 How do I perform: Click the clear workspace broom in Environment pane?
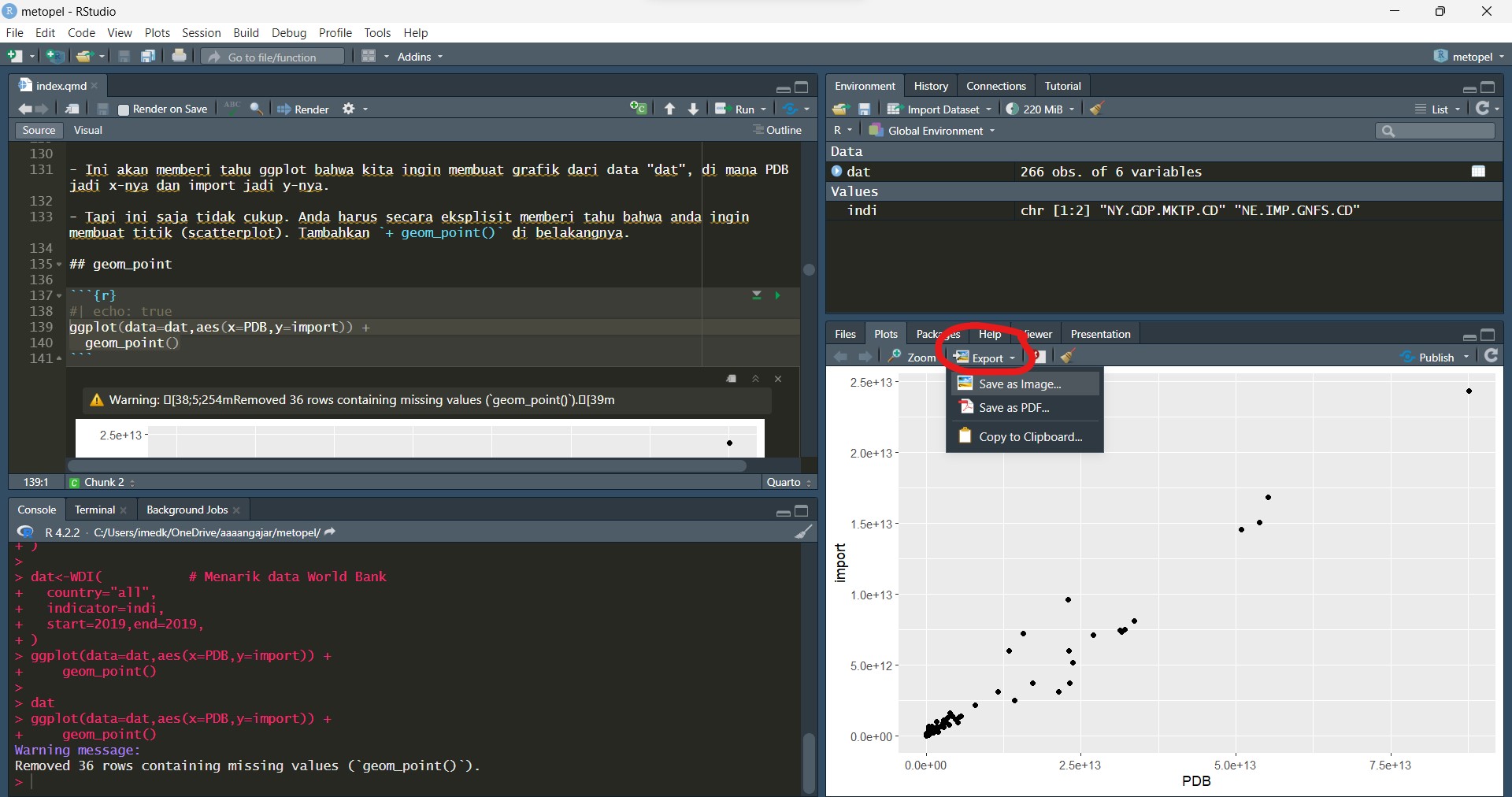click(x=1097, y=109)
